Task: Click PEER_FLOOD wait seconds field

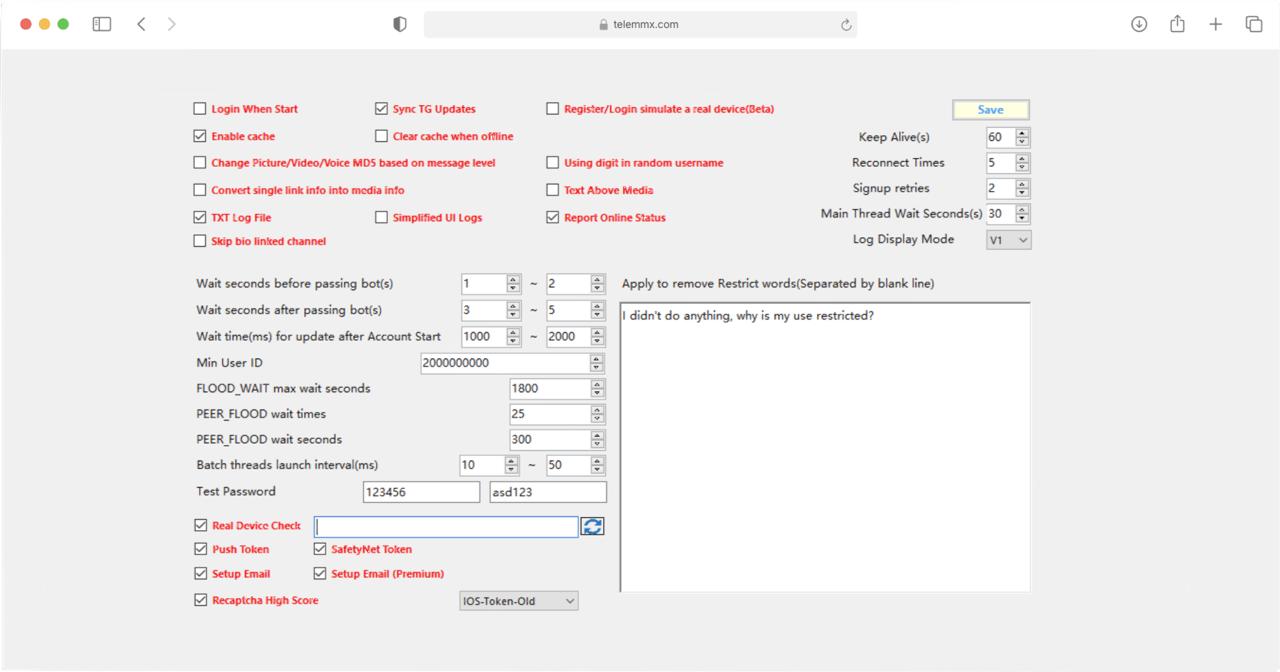Action: (549, 440)
